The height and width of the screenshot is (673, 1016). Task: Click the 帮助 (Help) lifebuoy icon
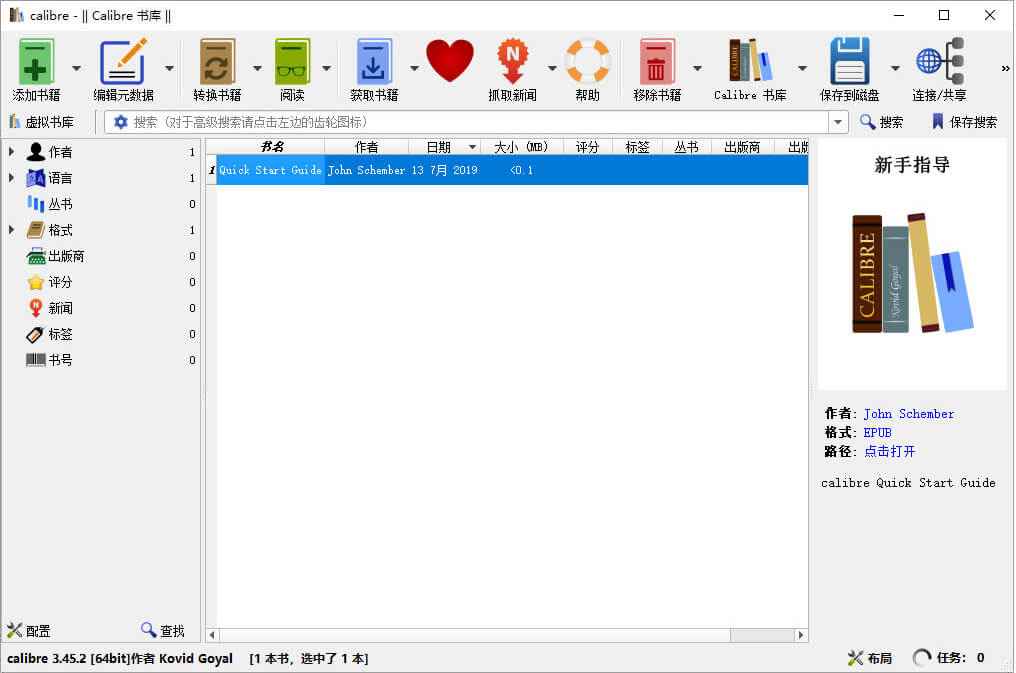(x=588, y=62)
